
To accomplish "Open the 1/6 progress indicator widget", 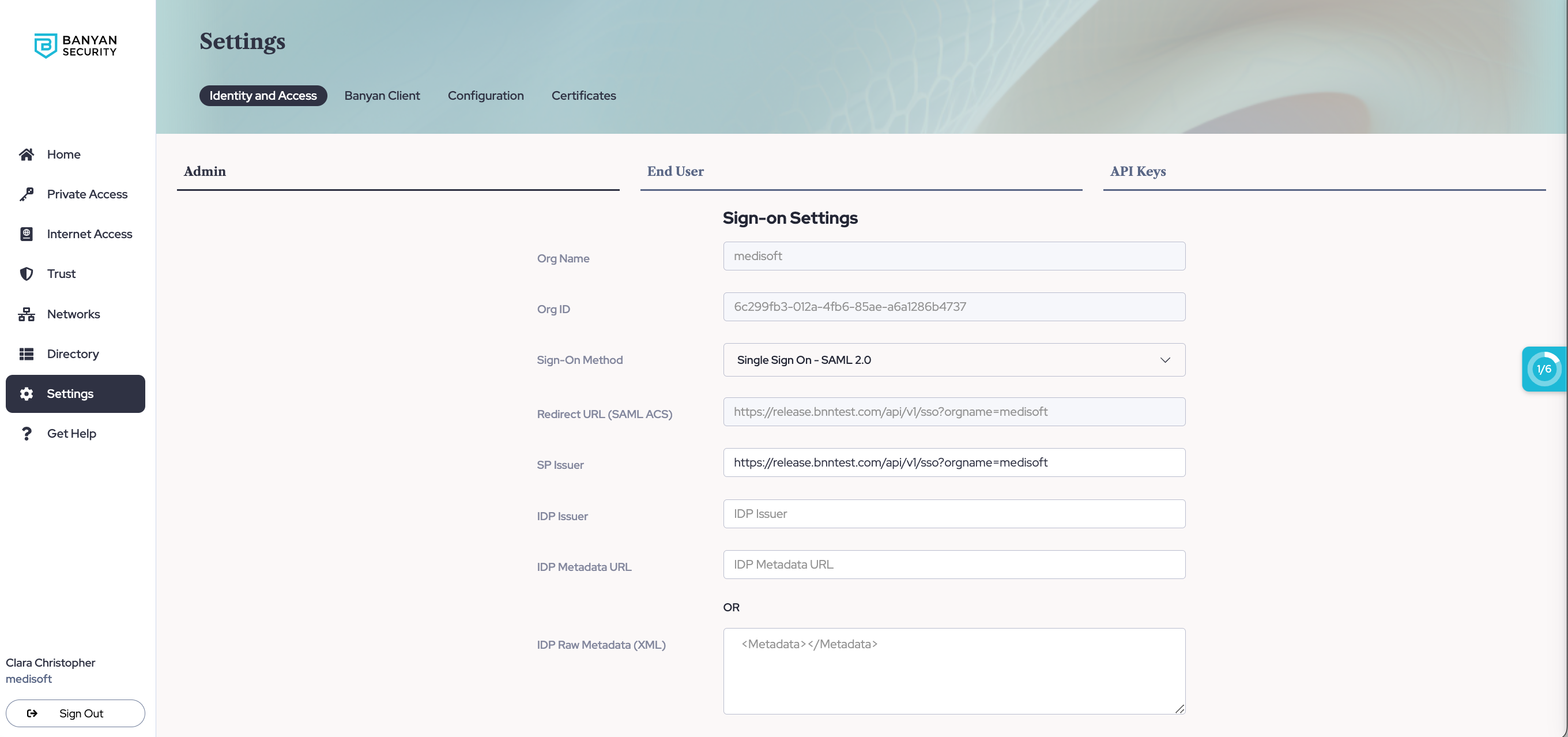I will click(1544, 369).
